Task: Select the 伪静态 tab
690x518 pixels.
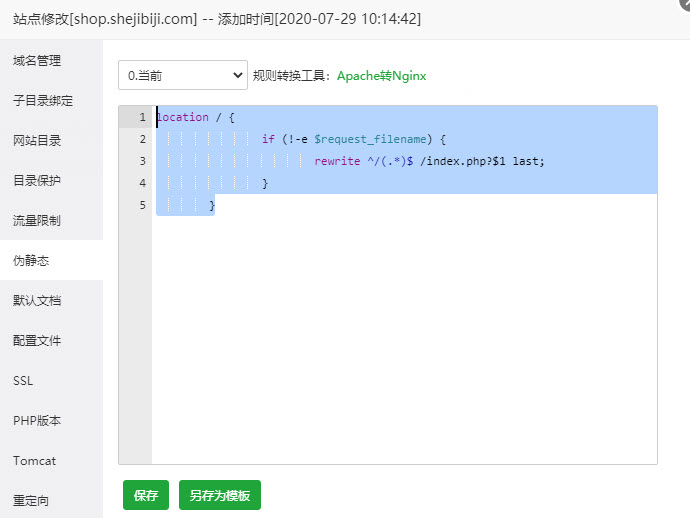Action: [31, 261]
